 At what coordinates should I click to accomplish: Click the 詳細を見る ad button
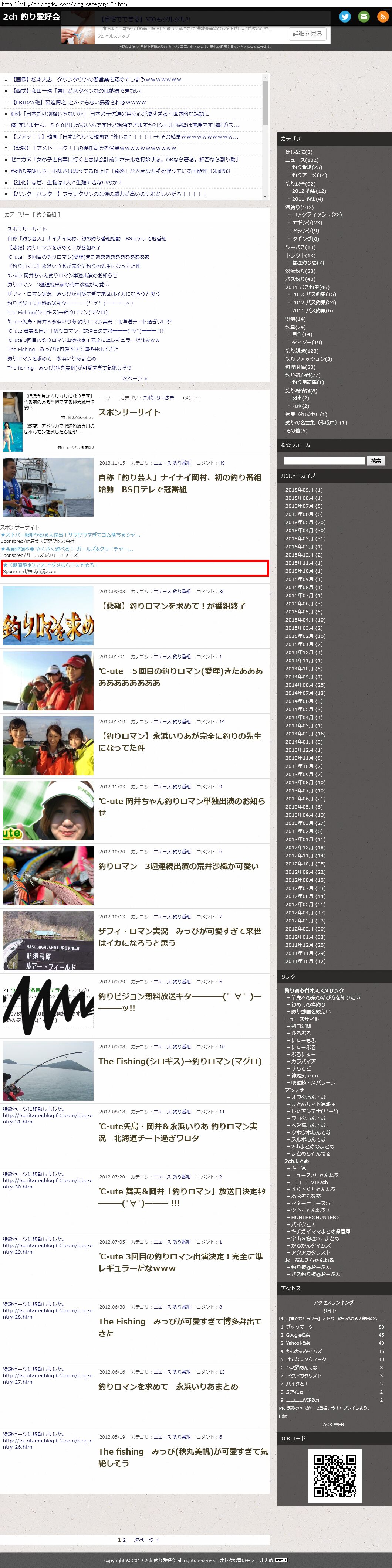pyautogui.click(x=307, y=34)
